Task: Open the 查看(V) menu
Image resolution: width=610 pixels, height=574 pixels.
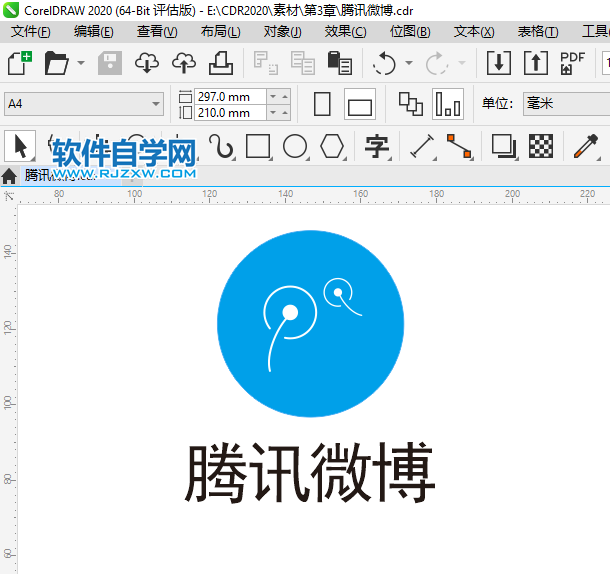Action: point(157,32)
